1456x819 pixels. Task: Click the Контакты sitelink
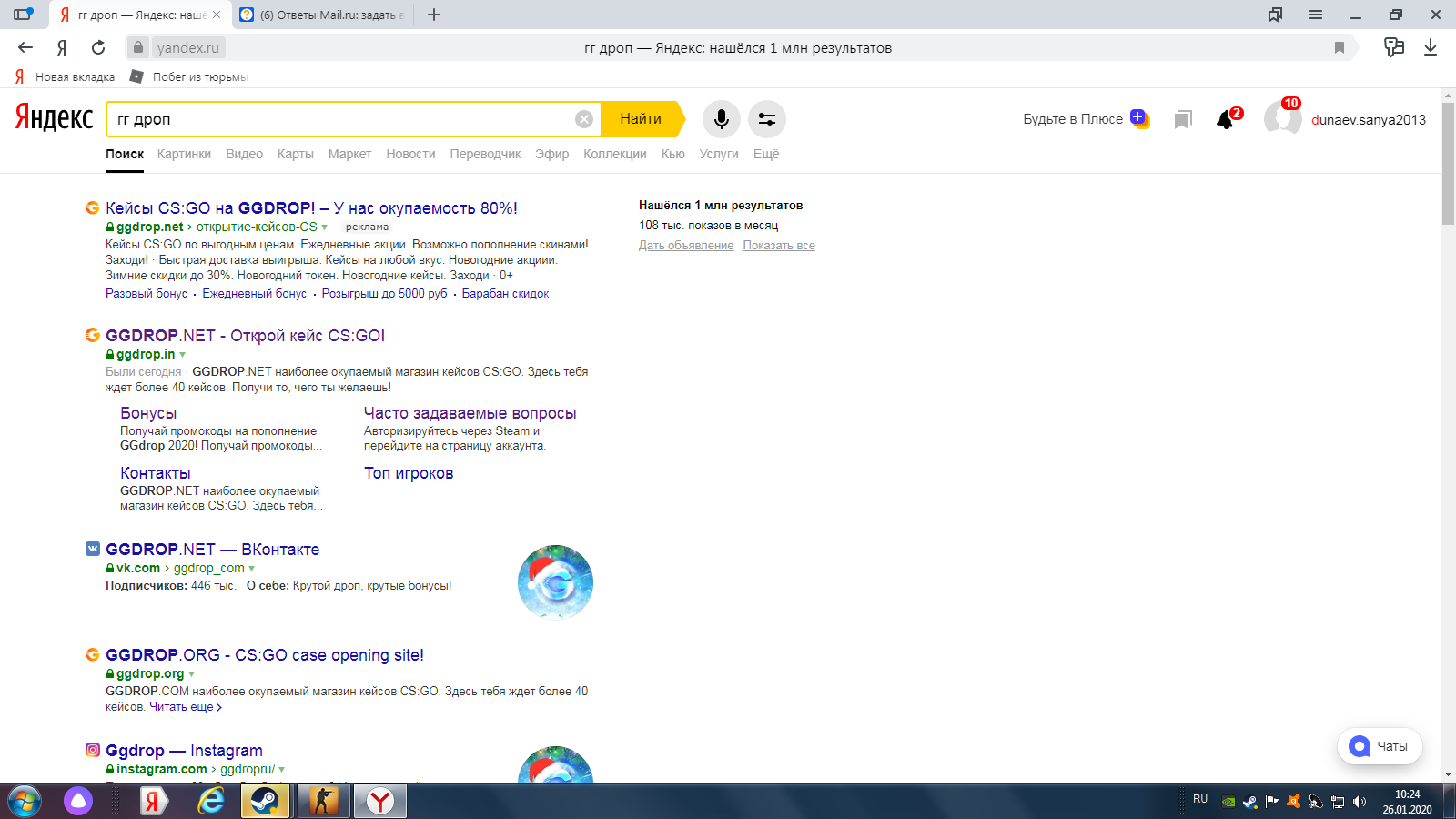coord(156,473)
